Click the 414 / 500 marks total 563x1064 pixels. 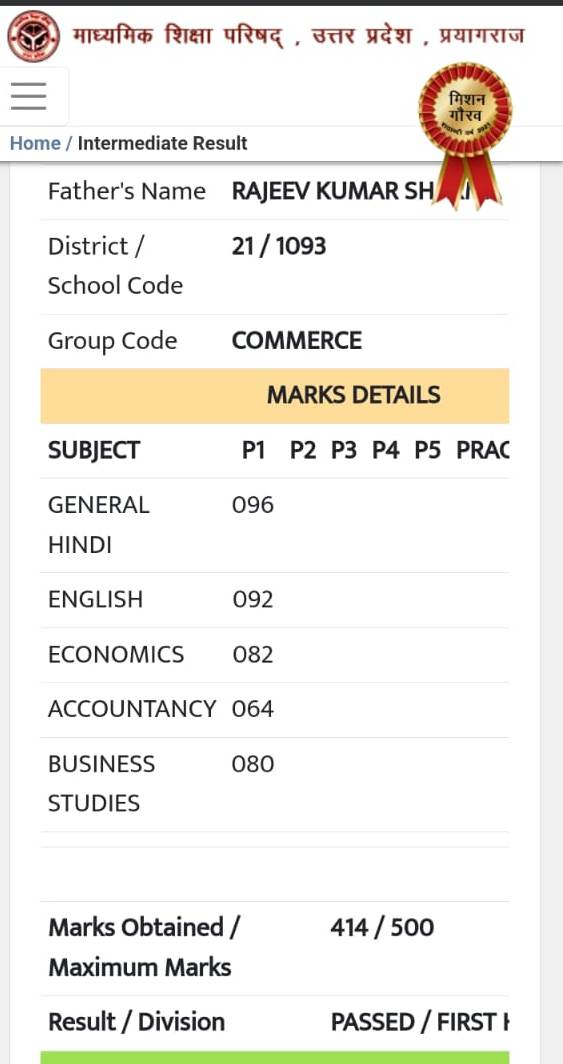(382, 928)
